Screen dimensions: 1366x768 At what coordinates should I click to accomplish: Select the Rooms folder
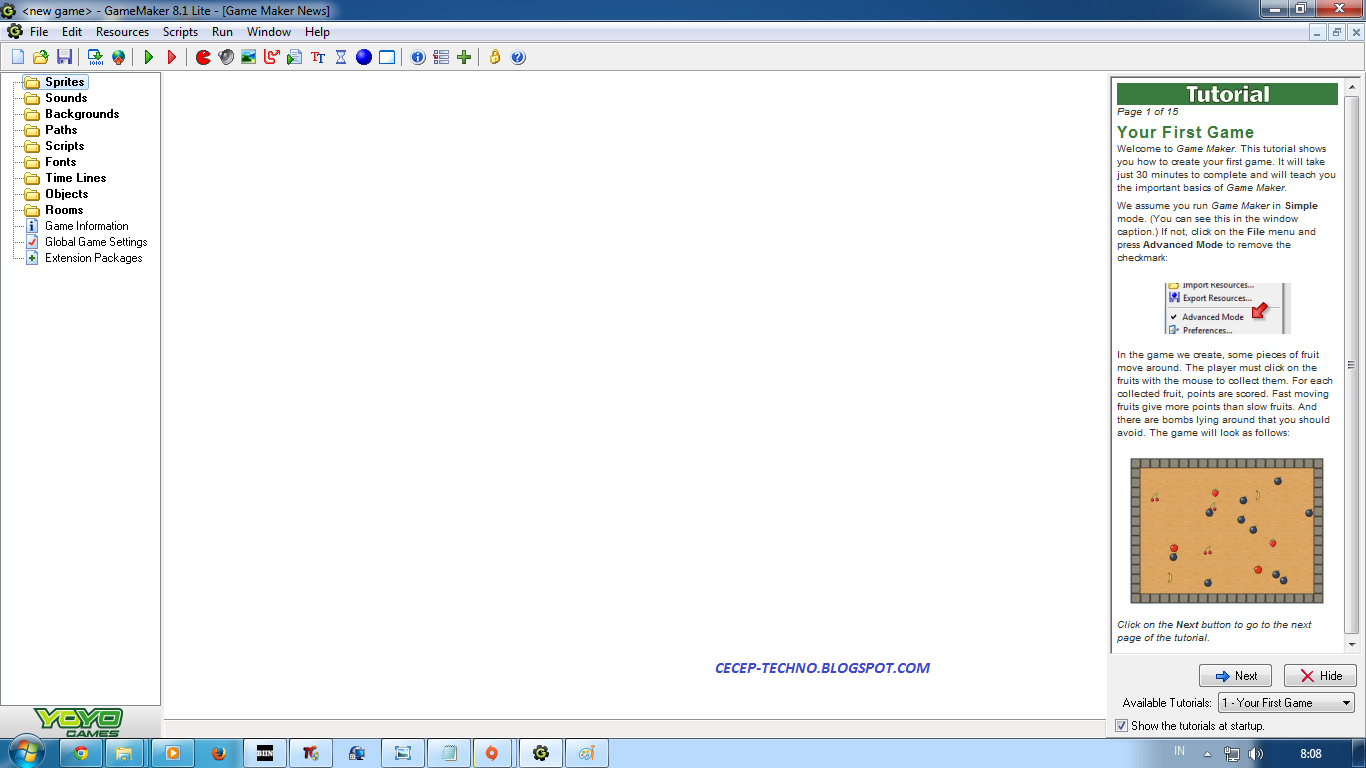coord(64,210)
